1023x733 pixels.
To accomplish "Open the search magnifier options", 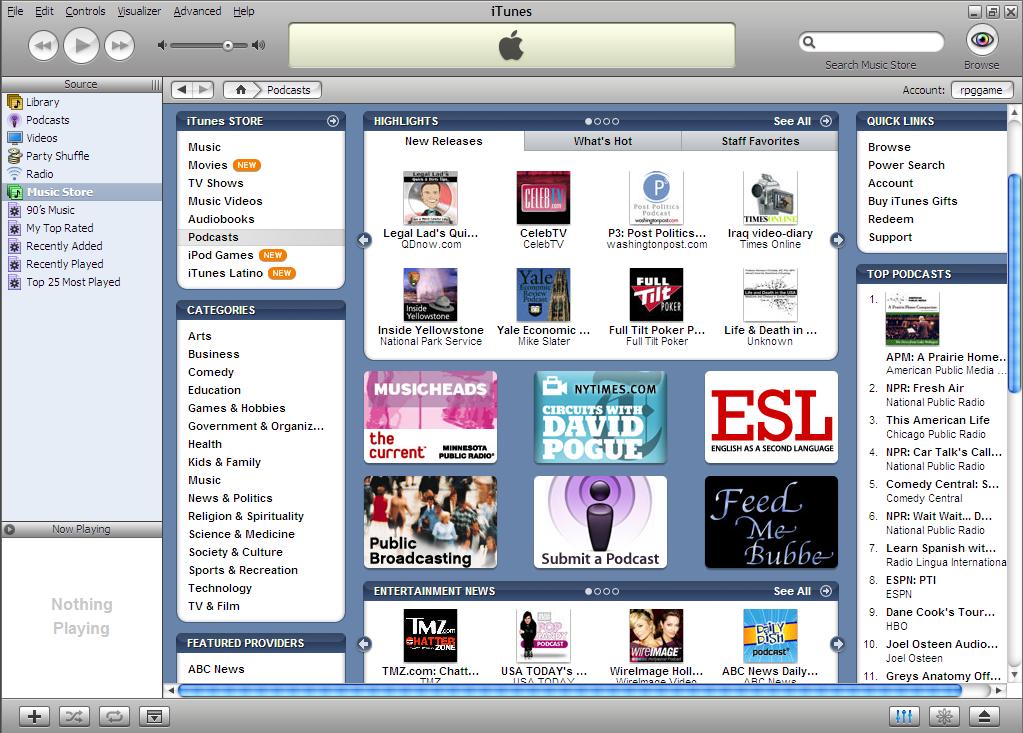I will pyautogui.click(x=809, y=42).
